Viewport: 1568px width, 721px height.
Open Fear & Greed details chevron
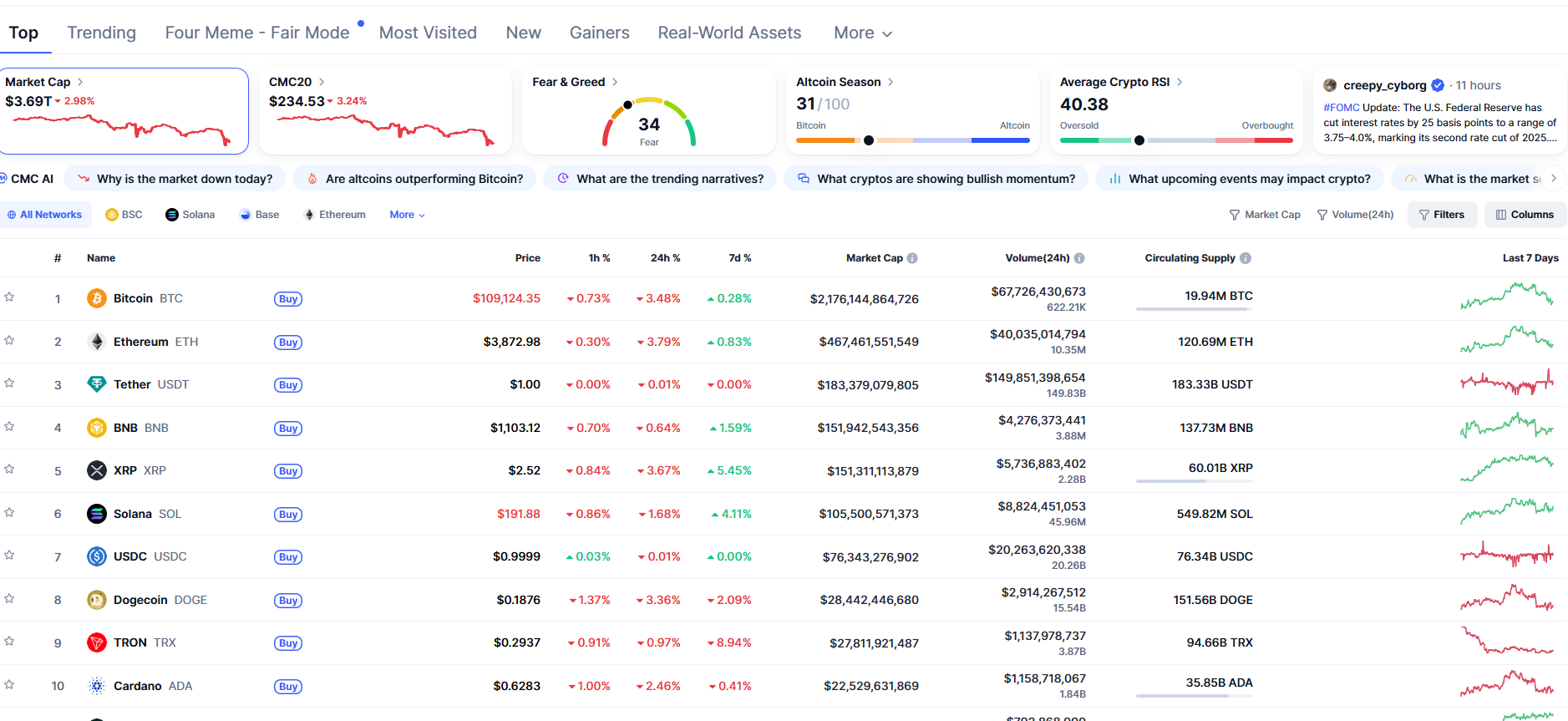pyautogui.click(x=615, y=82)
